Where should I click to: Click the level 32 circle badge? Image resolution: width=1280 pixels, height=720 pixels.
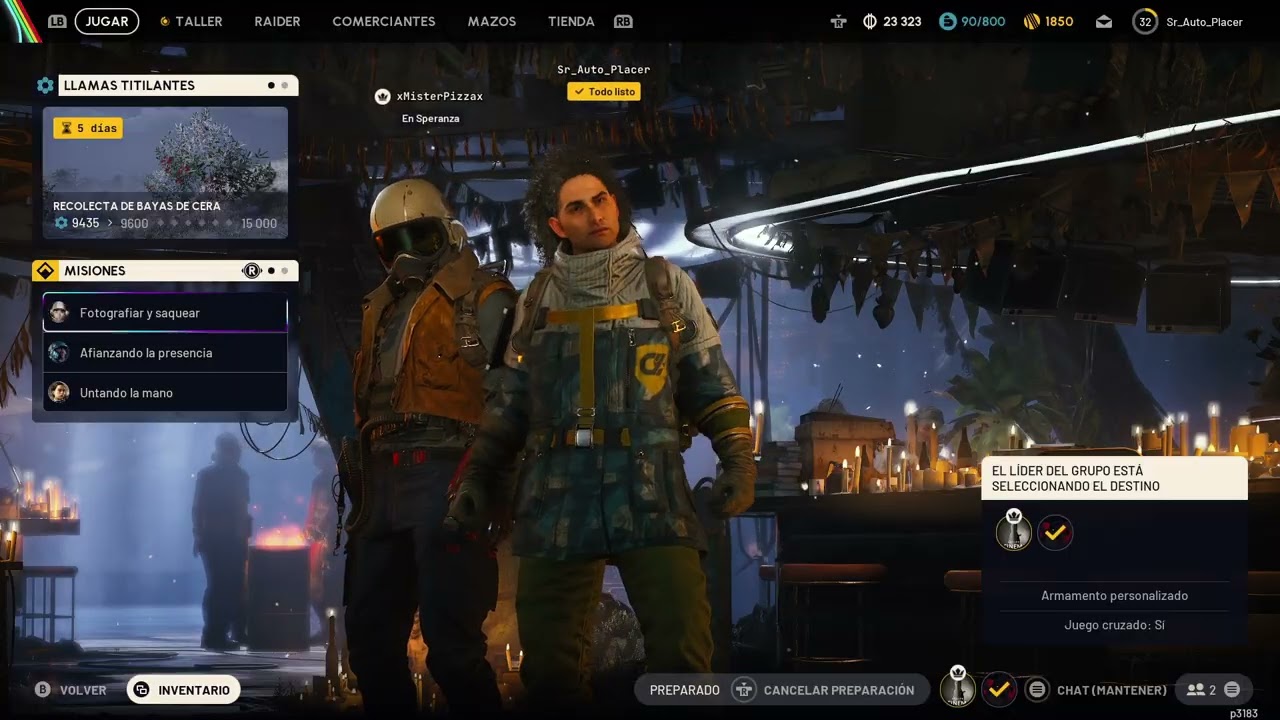1145,21
